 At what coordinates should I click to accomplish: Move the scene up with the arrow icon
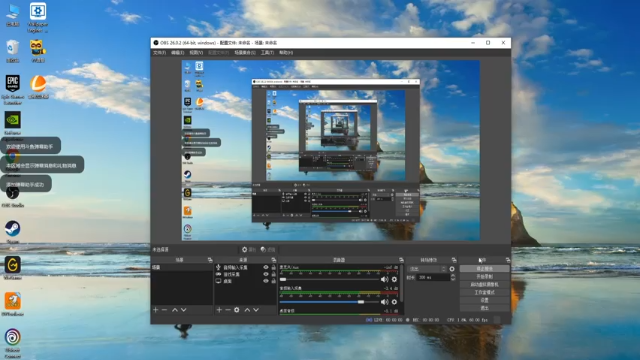click(x=175, y=310)
